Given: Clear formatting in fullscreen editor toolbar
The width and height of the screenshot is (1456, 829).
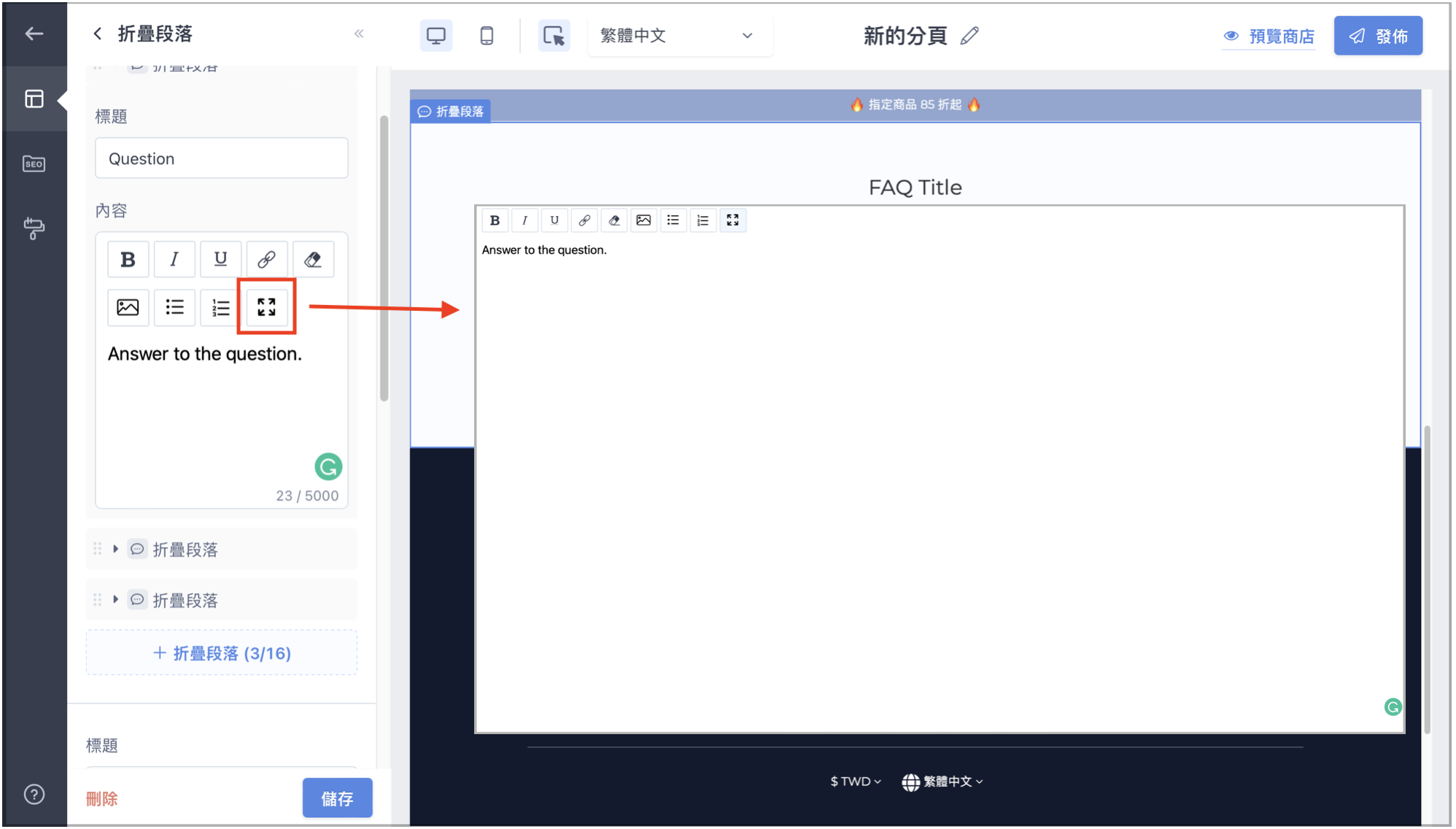Looking at the screenshot, I should tap(614, 220).
